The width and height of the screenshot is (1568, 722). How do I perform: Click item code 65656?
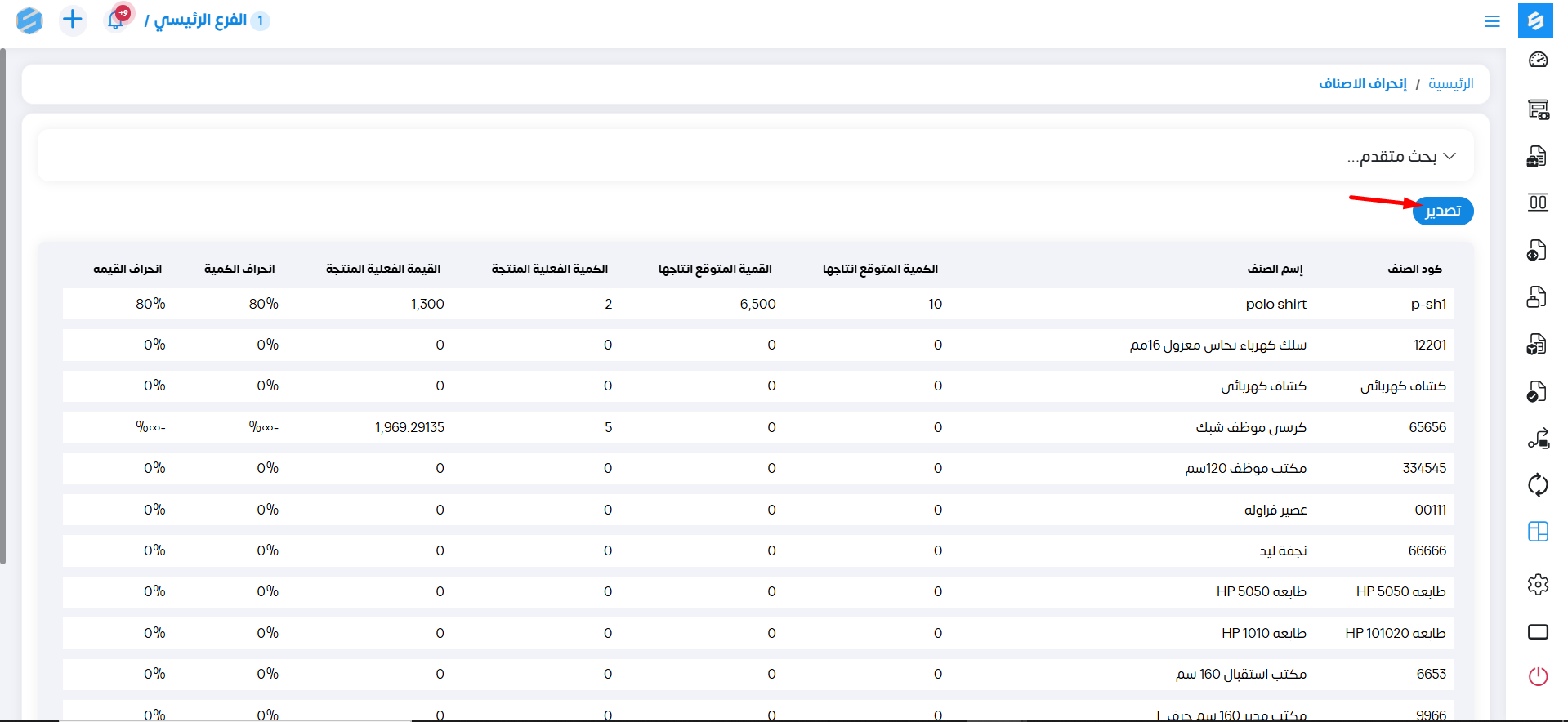1427,427
